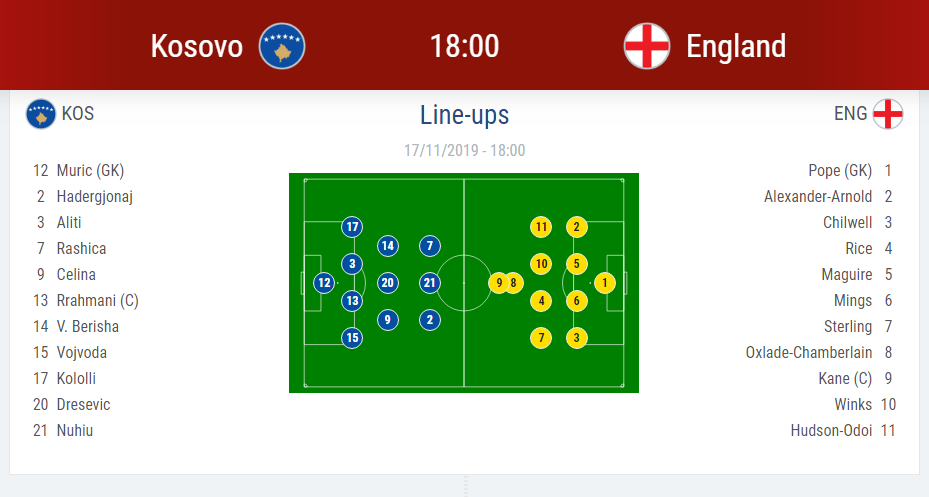Click yellow player marker 11 on pitch
Viewport: 929px width, 497px height.
(541, 227)
